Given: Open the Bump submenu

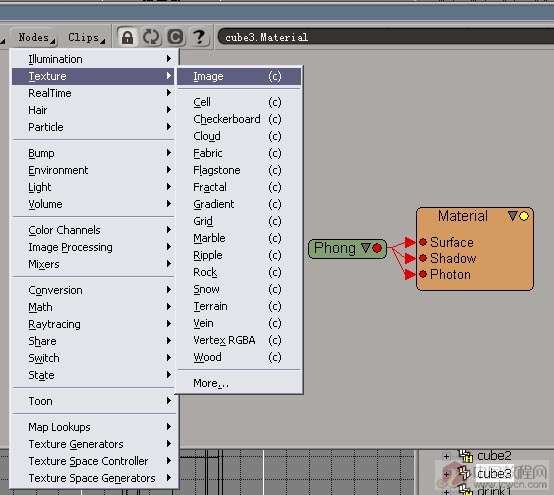Looking at the screenshot, I should tap(94, 153).
